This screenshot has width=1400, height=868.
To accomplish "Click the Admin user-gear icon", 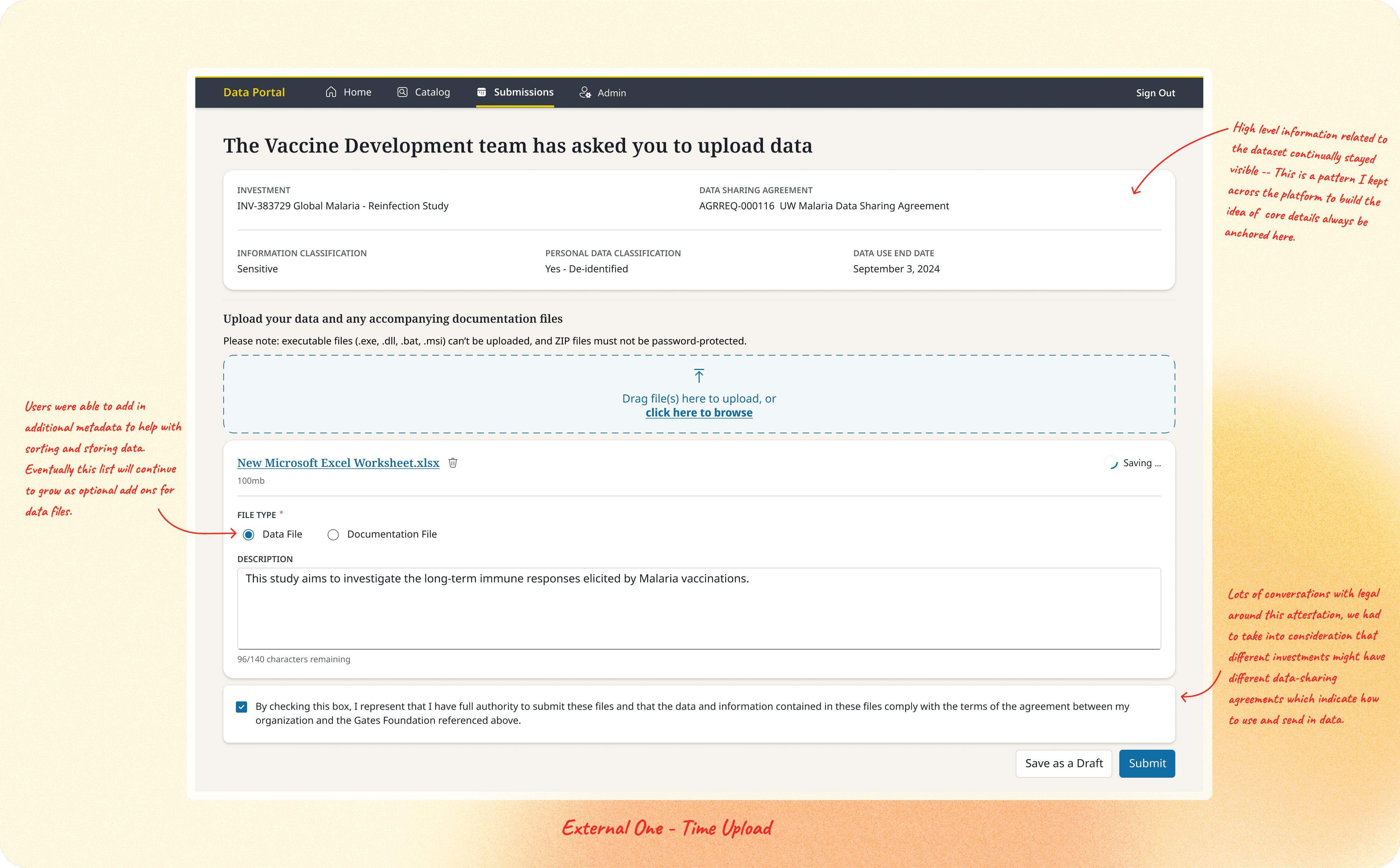I will pos(585,92).
